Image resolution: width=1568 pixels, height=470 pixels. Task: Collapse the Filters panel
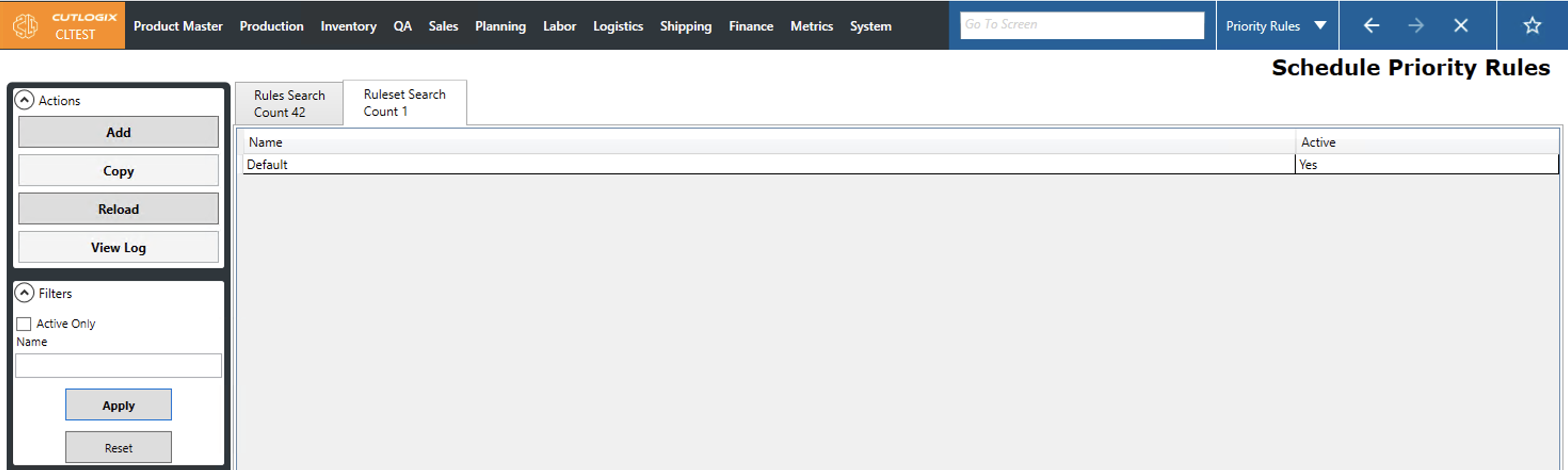(25, 293)
